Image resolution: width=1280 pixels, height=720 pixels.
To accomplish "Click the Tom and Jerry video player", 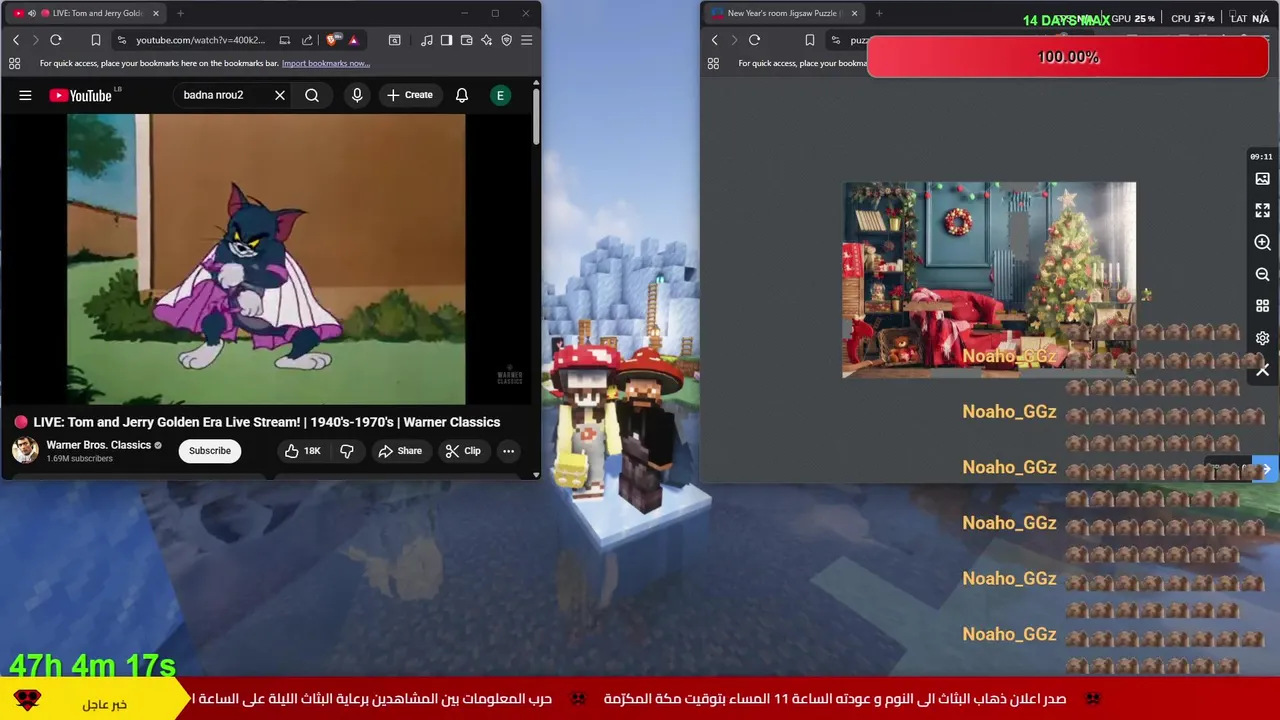I will tap(266, 258).
